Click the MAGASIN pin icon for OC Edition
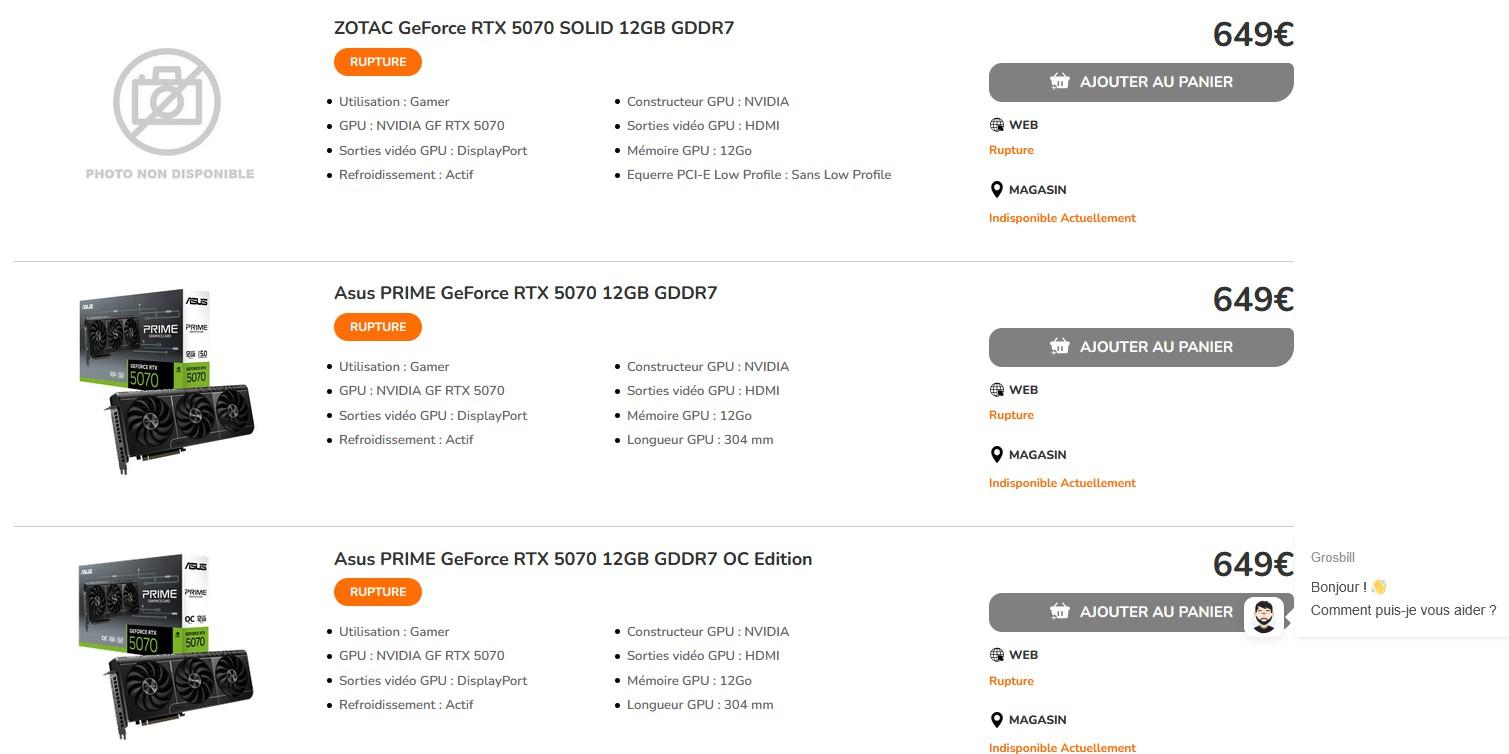 996,720
